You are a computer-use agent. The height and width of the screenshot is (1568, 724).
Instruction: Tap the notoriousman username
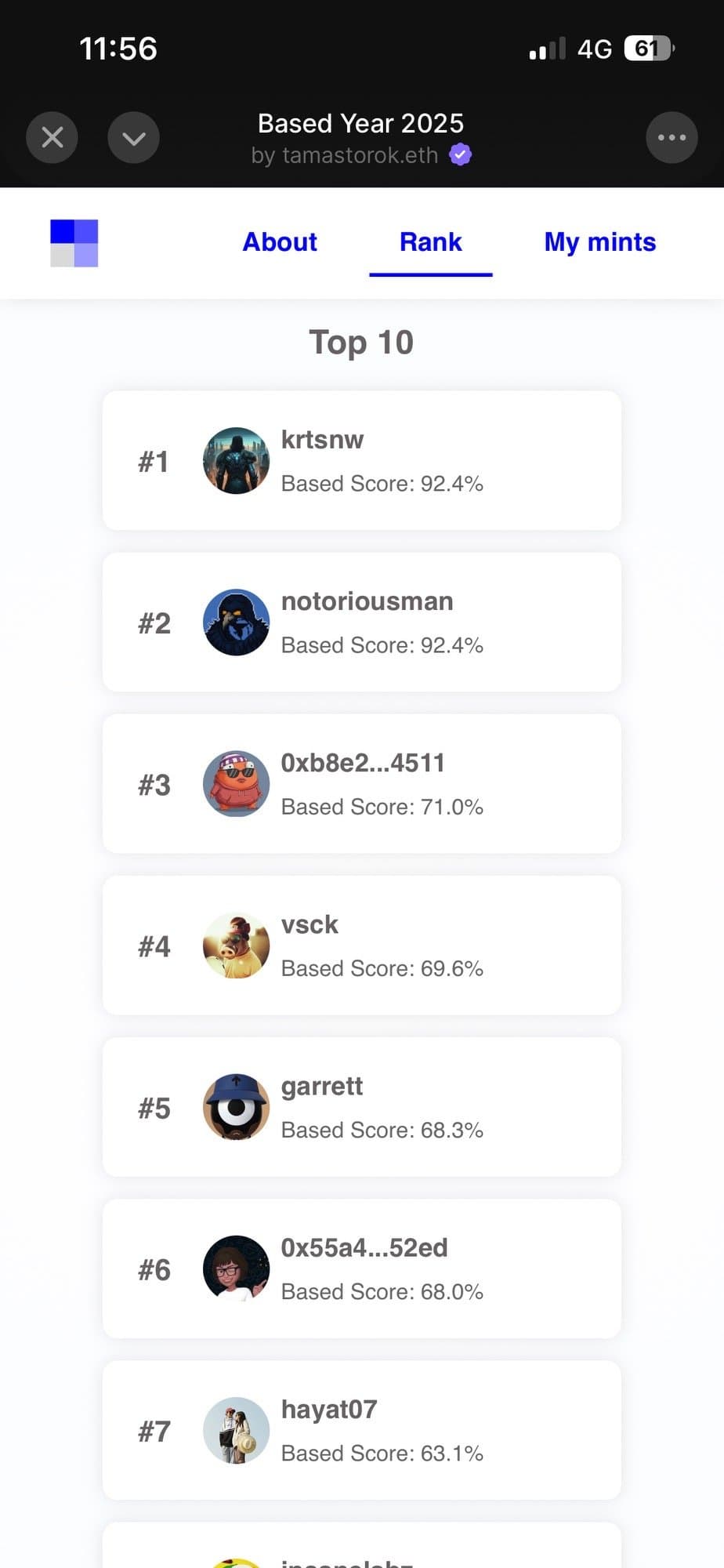point(367,601)
